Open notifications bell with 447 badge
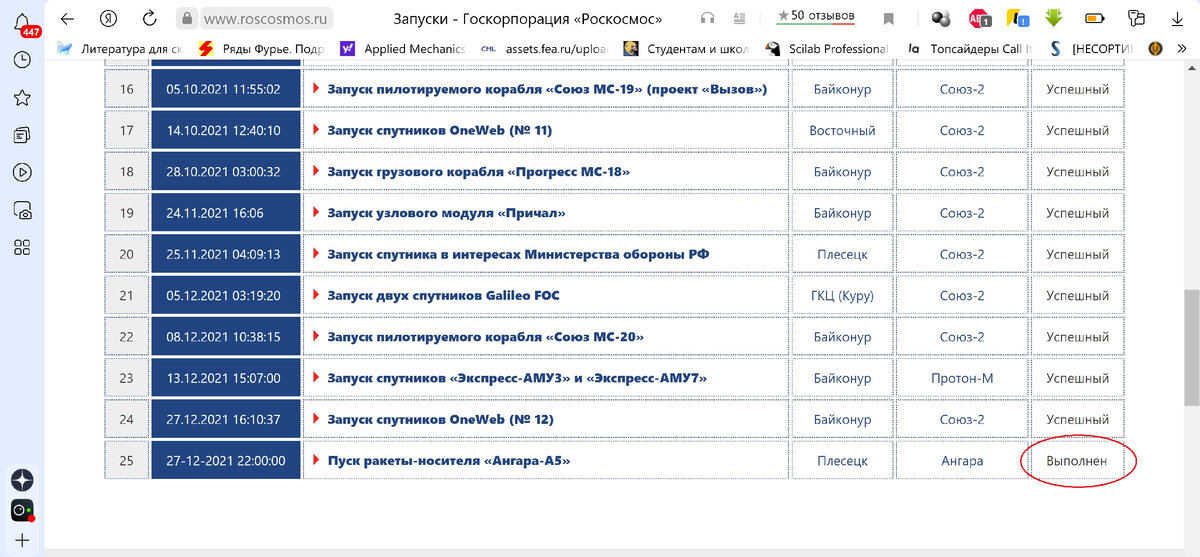 click(x=22, y=22)
